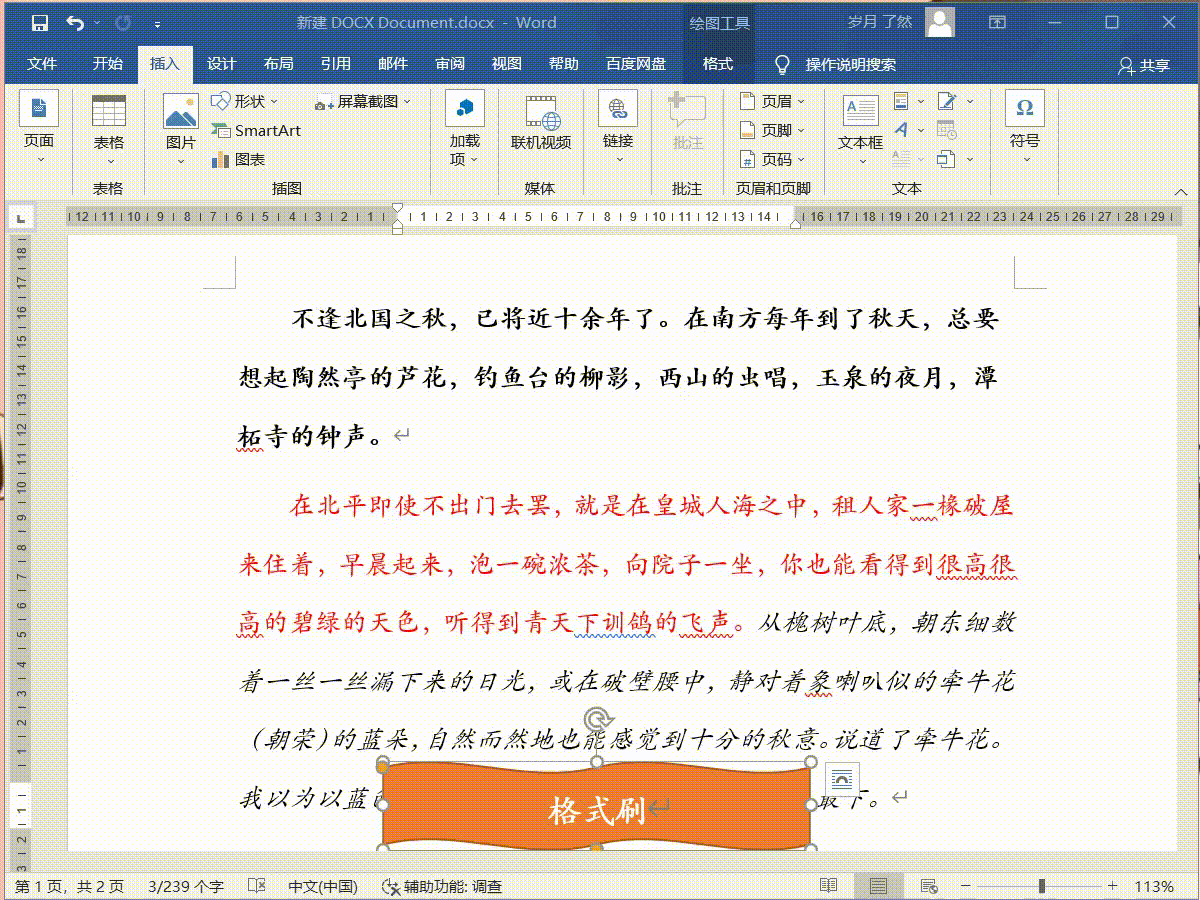Switch to Web Layout view
1200x900 pixels.
[928, 886]
